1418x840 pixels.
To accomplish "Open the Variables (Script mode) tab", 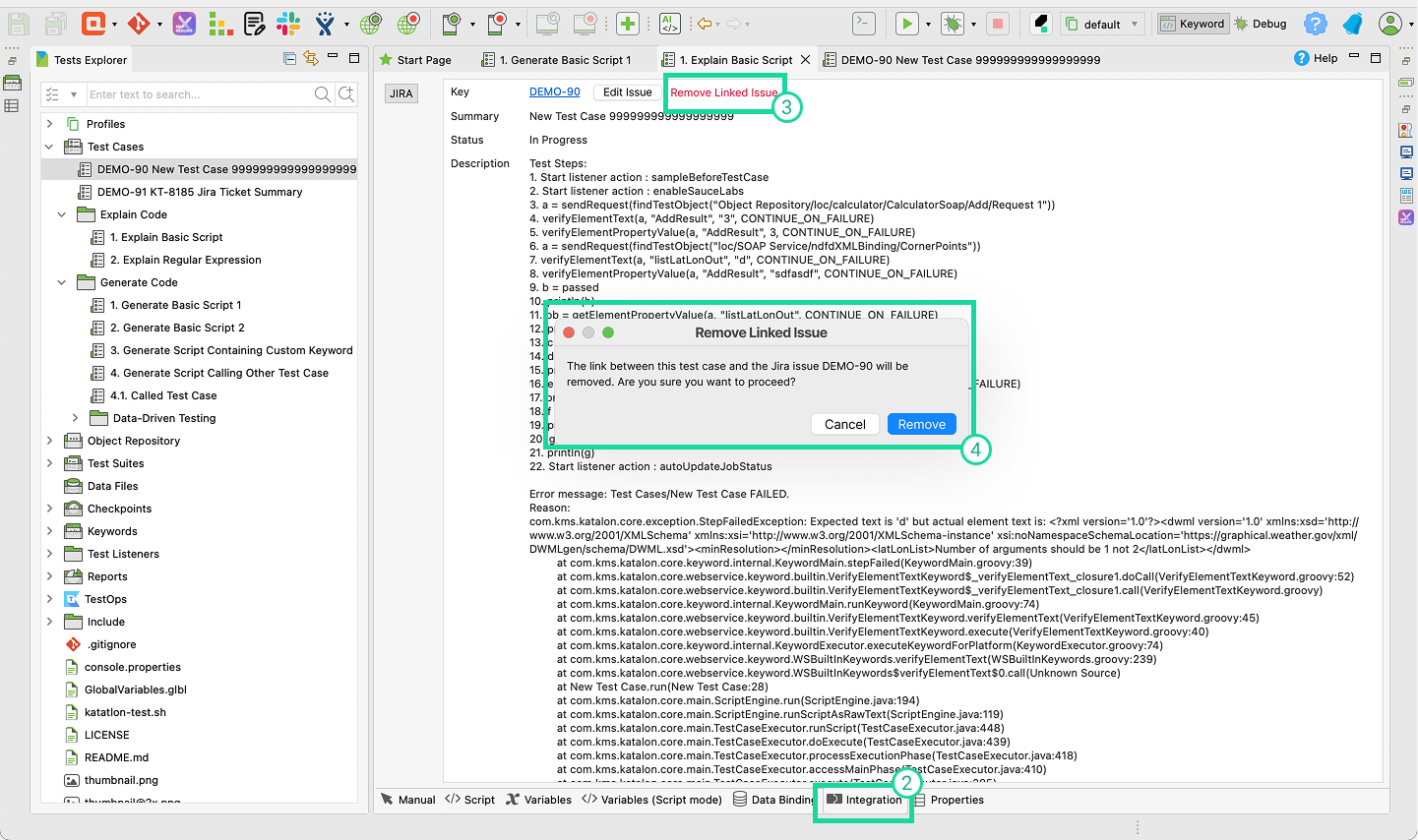I will (x=652, y=800).
